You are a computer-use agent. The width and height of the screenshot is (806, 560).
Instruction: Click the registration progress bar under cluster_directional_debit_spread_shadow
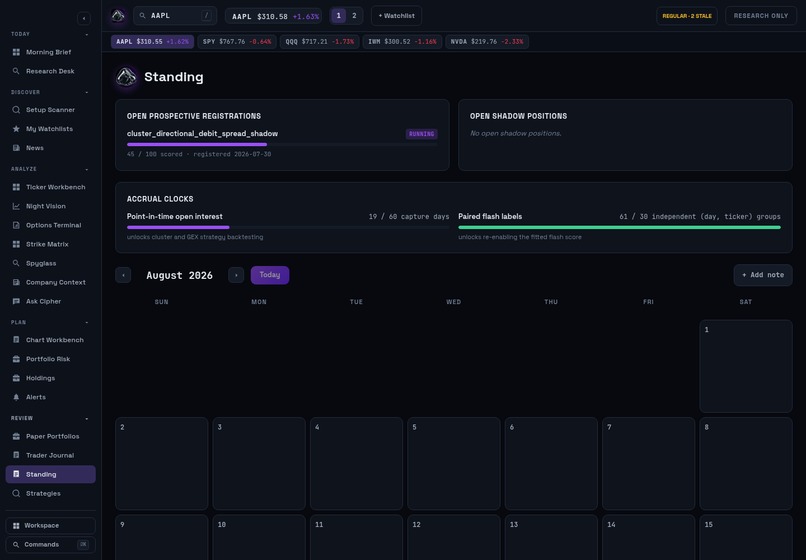(282, 144)
